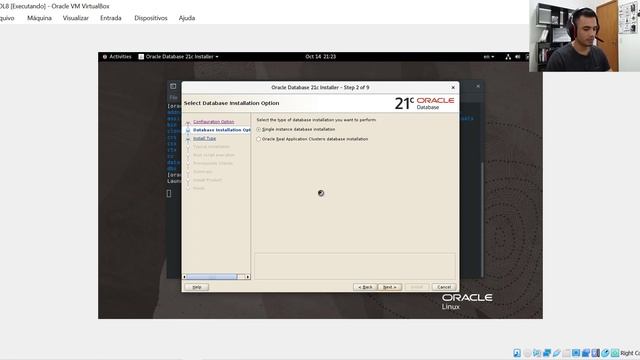The height and width of the screenshot is (360, 640).
Task: Open VirtualBox Entrada menu
Action: (x=111, y=18)
